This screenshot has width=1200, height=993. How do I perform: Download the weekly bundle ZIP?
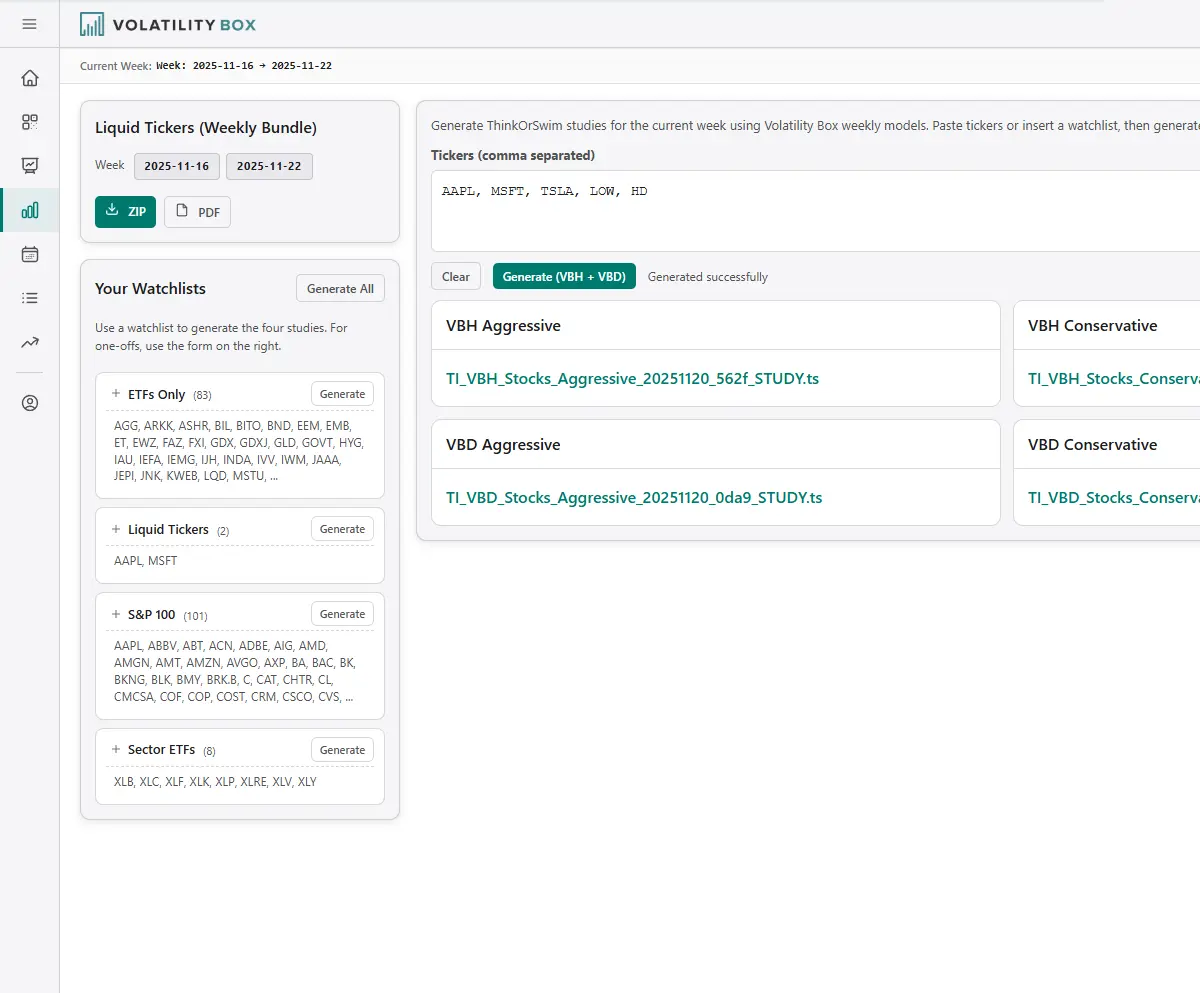(125, 212)
